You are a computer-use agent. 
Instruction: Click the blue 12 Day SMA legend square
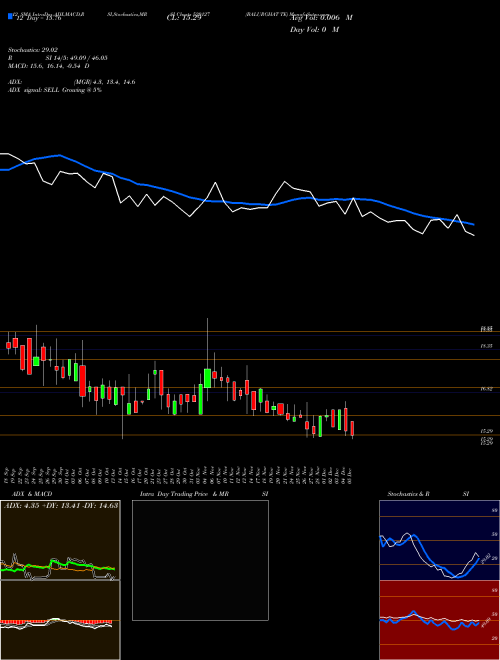click(x=10, y=16)
